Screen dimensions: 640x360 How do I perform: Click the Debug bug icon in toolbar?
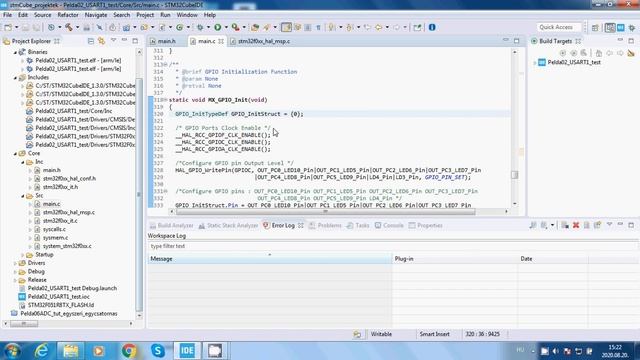[200, 27]
